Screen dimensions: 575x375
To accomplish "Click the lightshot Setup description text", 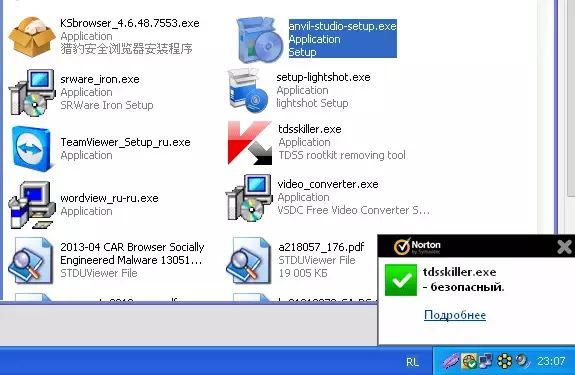I will click(x=312, y=103).
